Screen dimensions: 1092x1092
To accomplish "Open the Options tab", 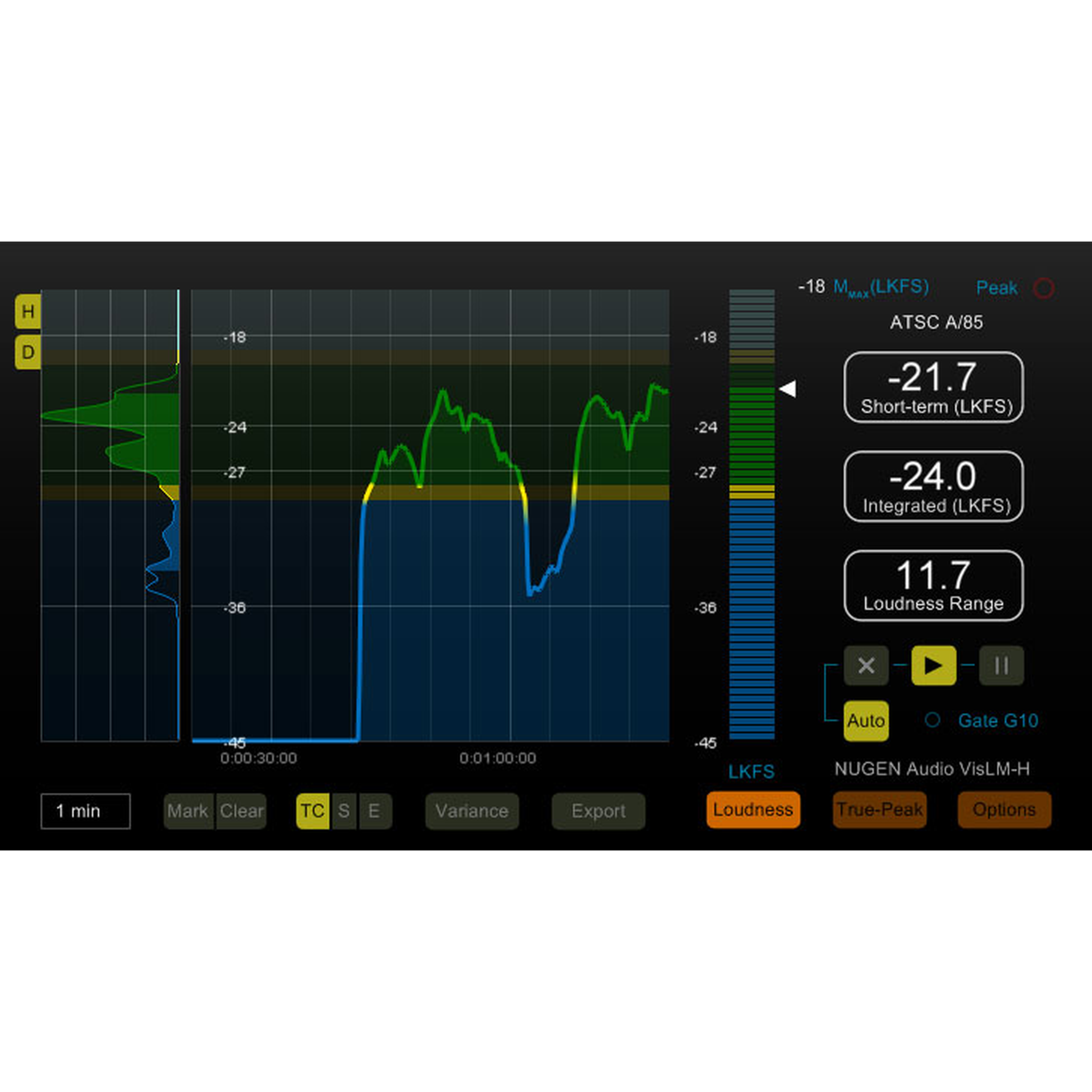I will pyautogui.click(x=1004, y=809).
